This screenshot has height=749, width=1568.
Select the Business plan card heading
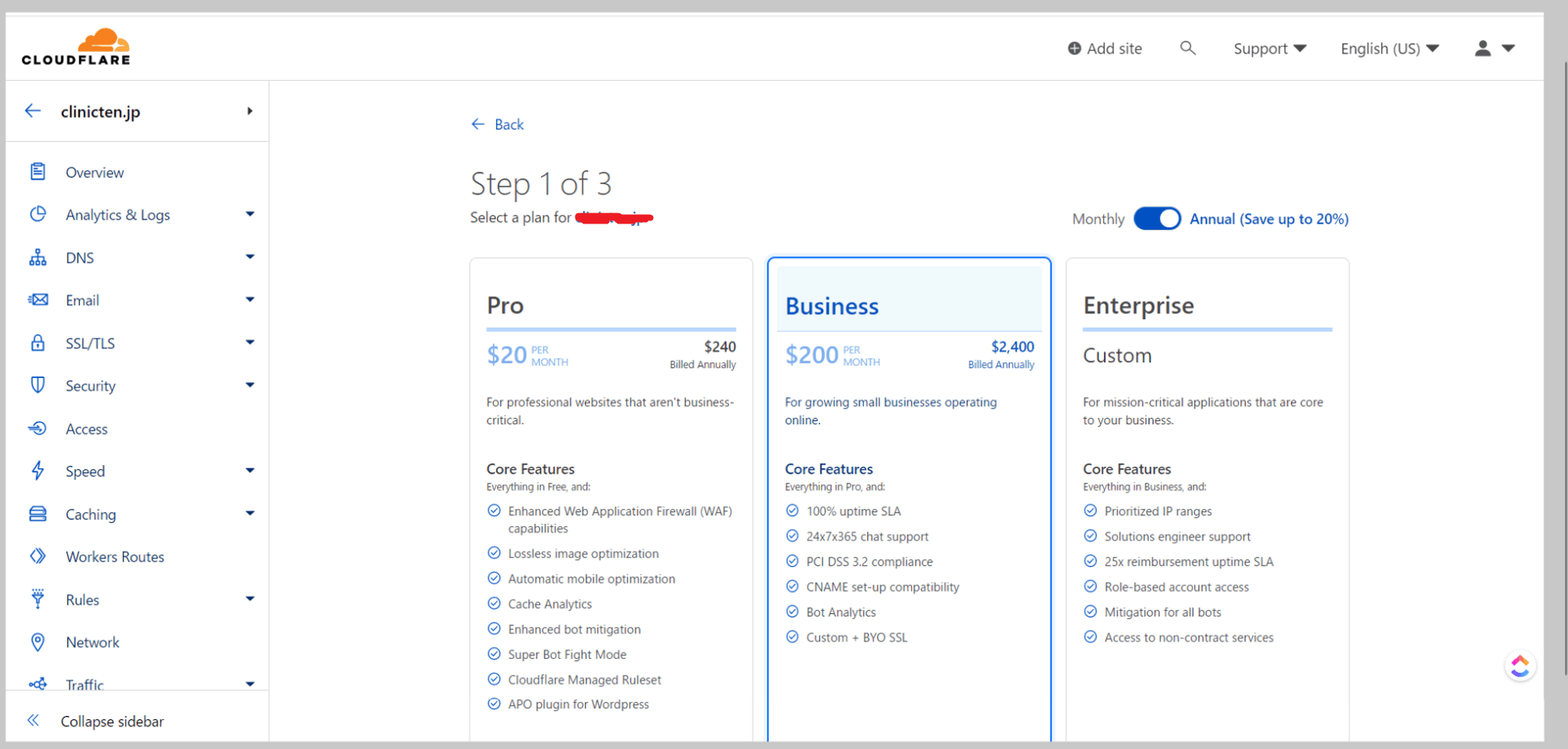[832, 306]
